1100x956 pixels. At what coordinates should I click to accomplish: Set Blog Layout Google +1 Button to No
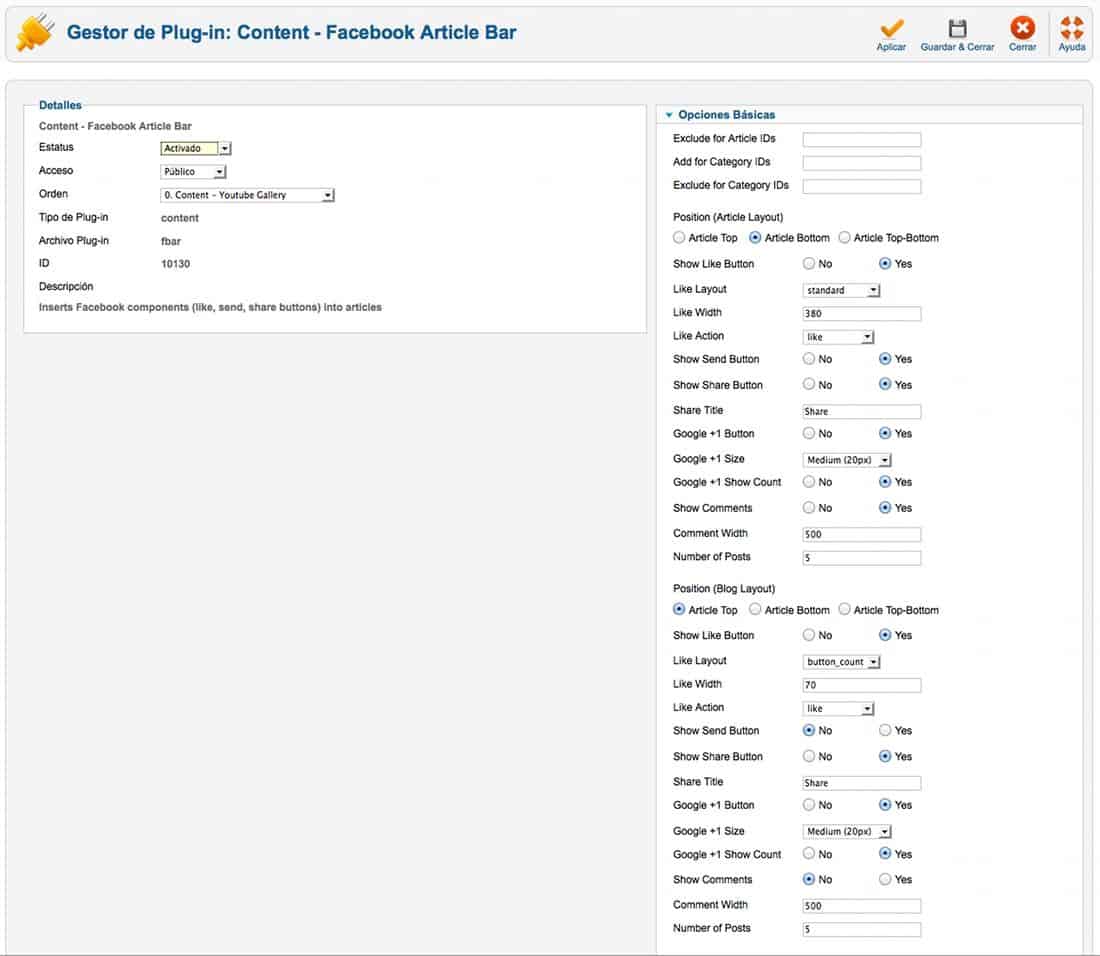coord(809,805)
